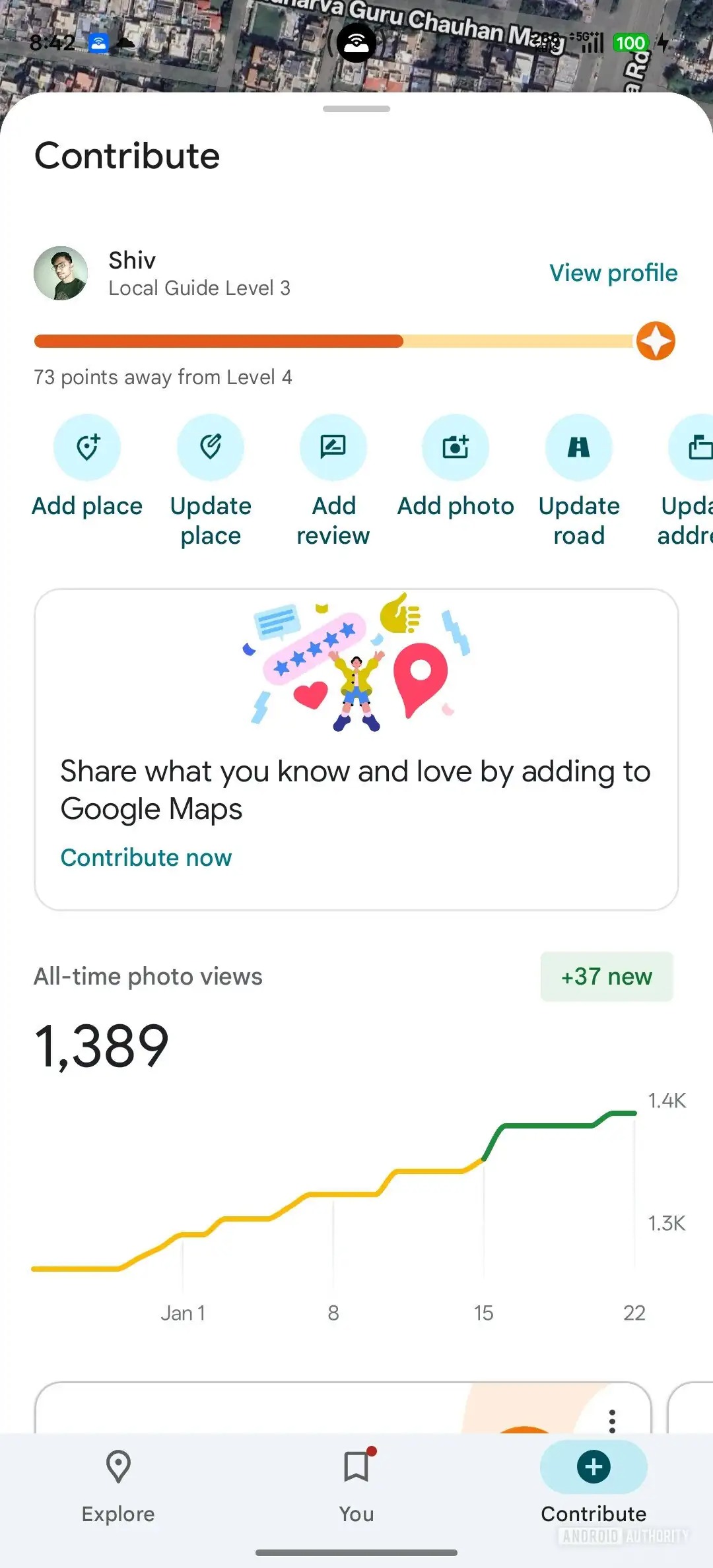Tap the Contribute now link
This screenshot has width=713, height=1568.
[147, 857]
